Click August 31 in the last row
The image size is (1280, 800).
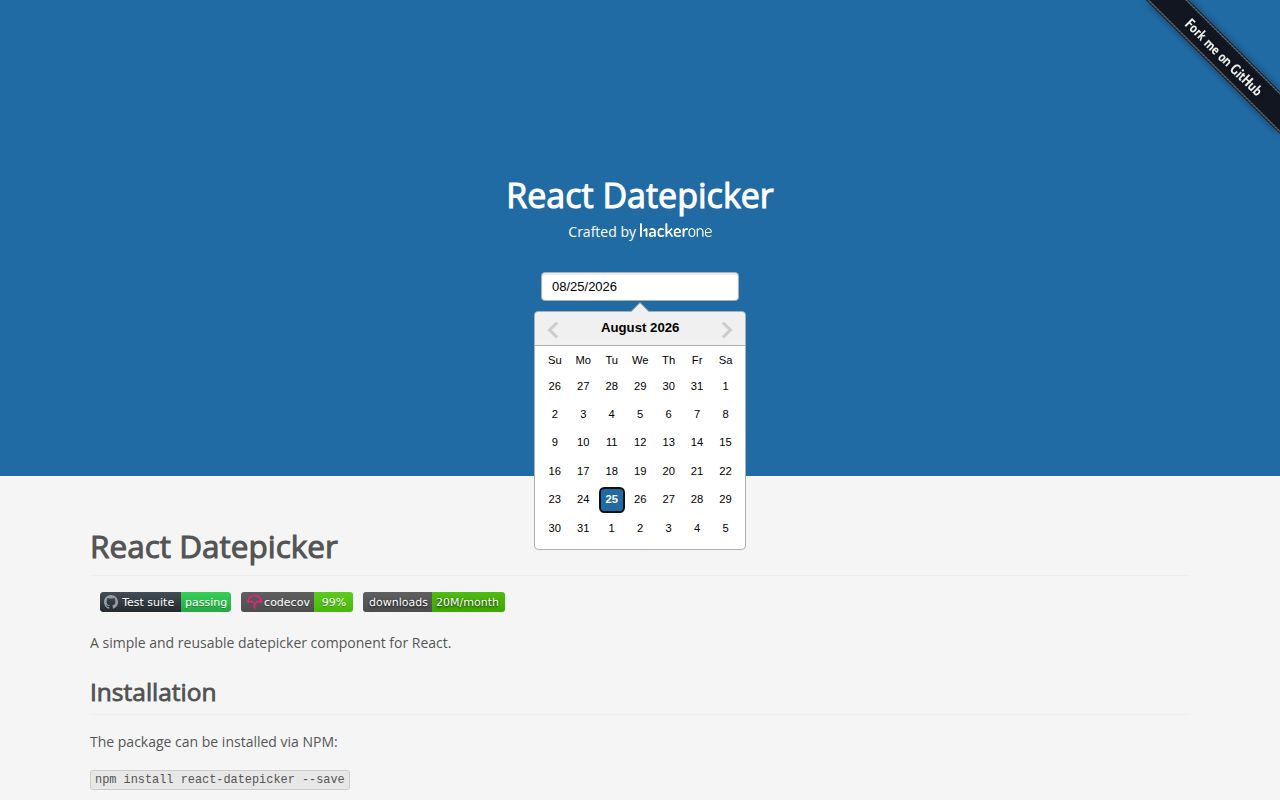point(583,528)
